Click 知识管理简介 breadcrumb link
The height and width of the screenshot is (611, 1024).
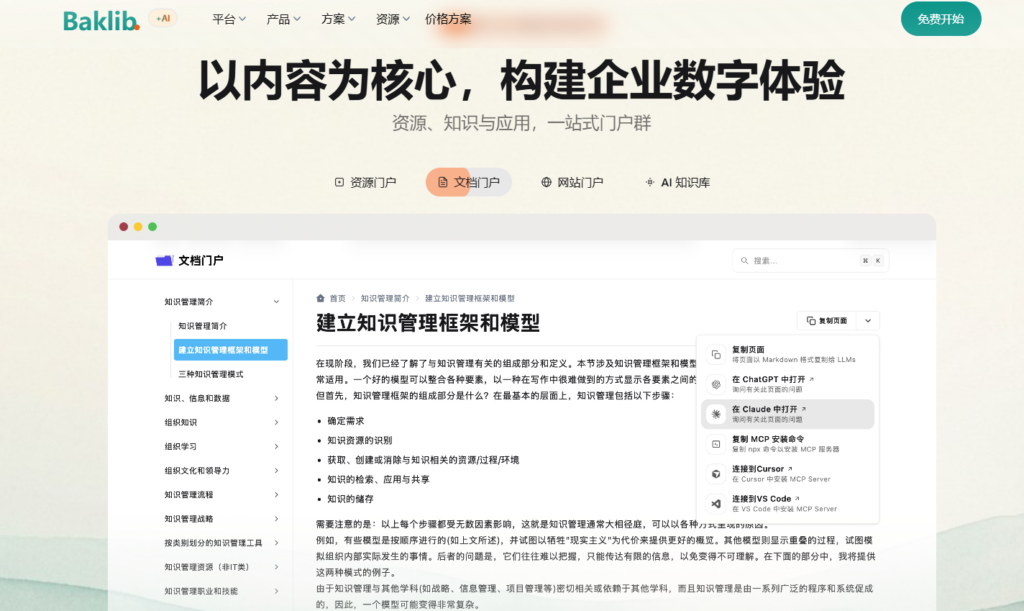(x=385, y=298)
